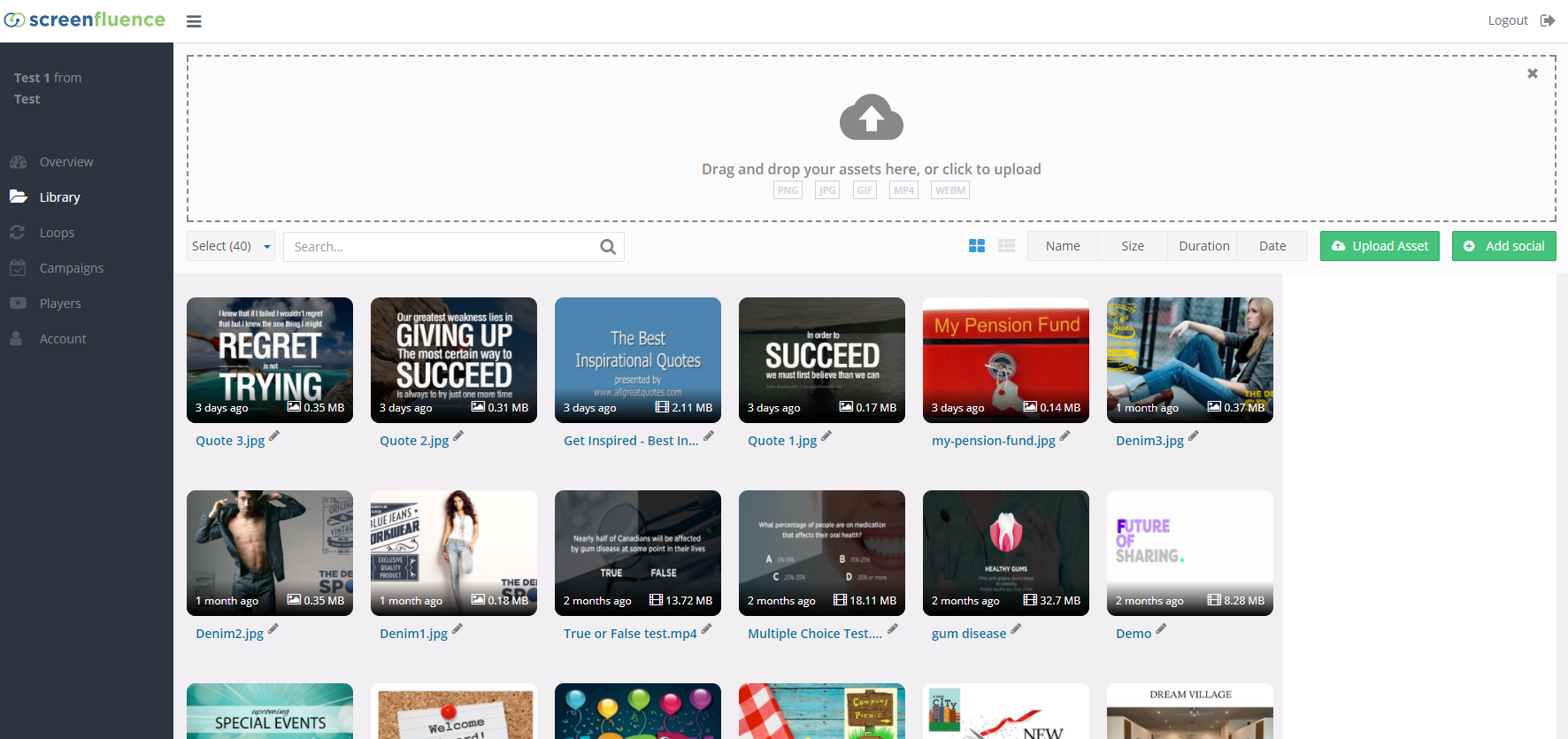Navigate to Campaigns
Image resolution: width=1568 pixels, height=739 pixels.
point(72,268)
